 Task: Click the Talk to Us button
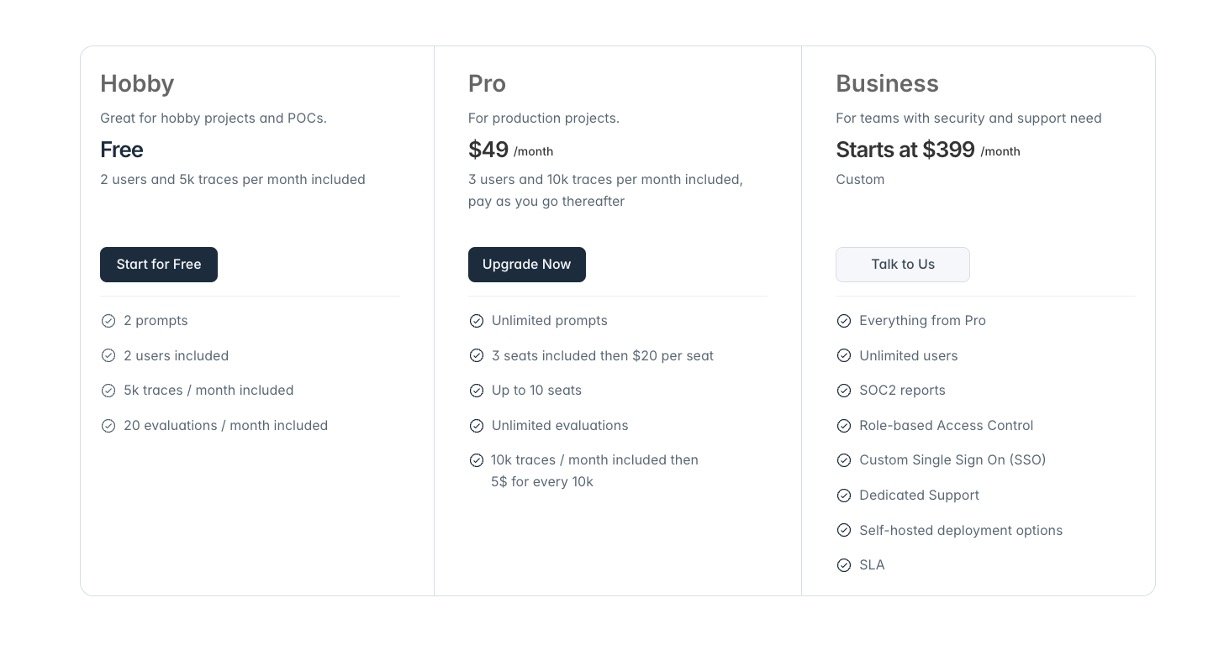click(902, 265)
